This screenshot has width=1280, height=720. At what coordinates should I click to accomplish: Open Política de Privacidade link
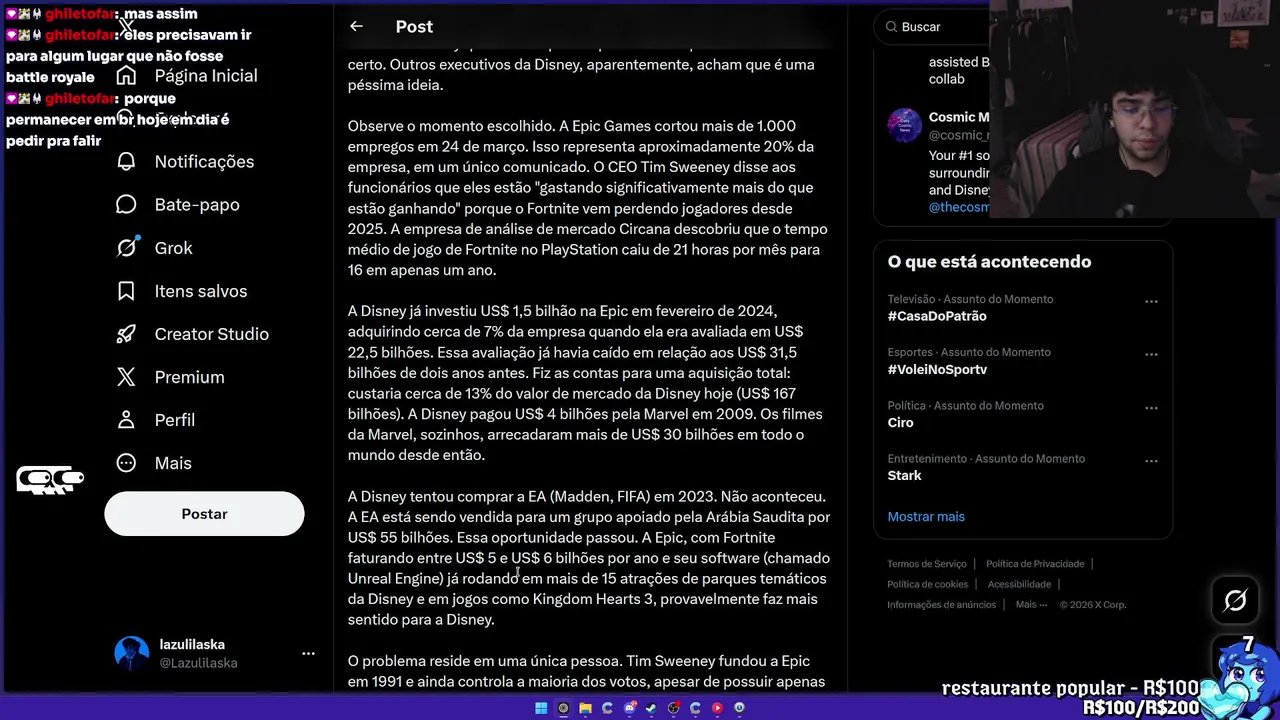pyautogui.click(x=1035, y=564)
